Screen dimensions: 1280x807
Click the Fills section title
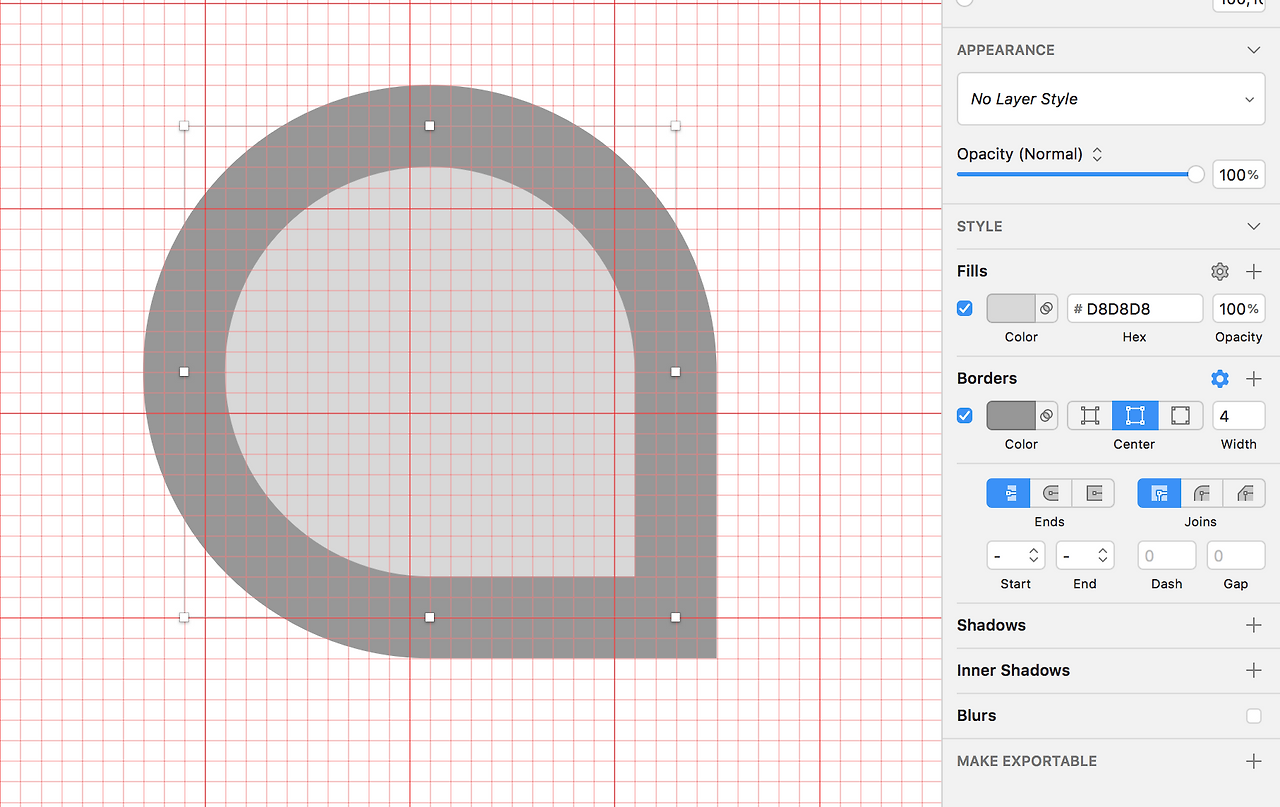972,271
